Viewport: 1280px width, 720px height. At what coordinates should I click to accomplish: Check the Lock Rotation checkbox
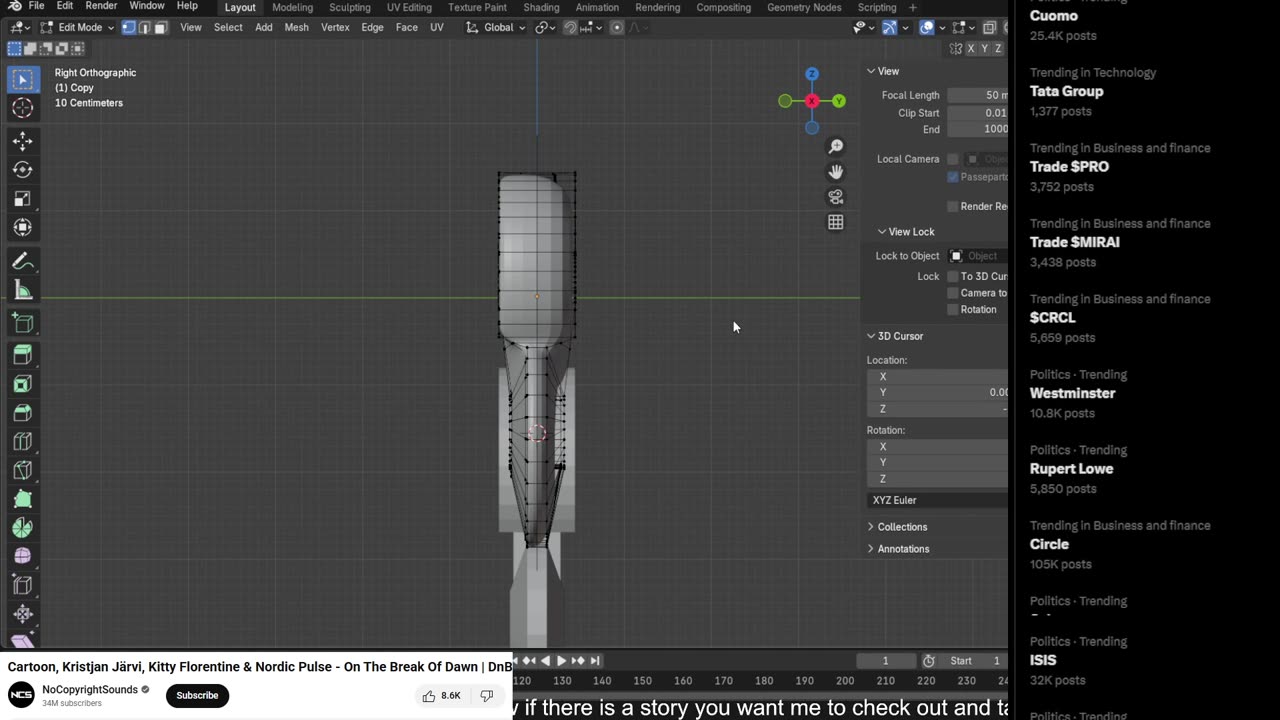pyautogui.click(x=953, y=310)
